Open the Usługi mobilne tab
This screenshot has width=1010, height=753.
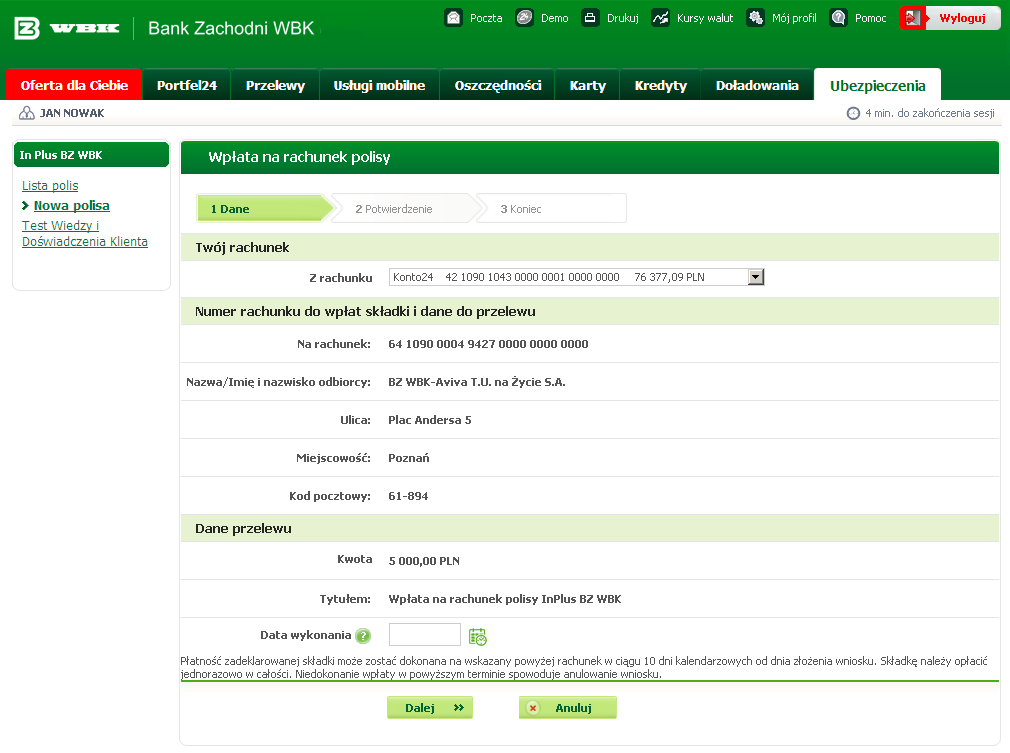pyautogui.click(x=379, y=85)
